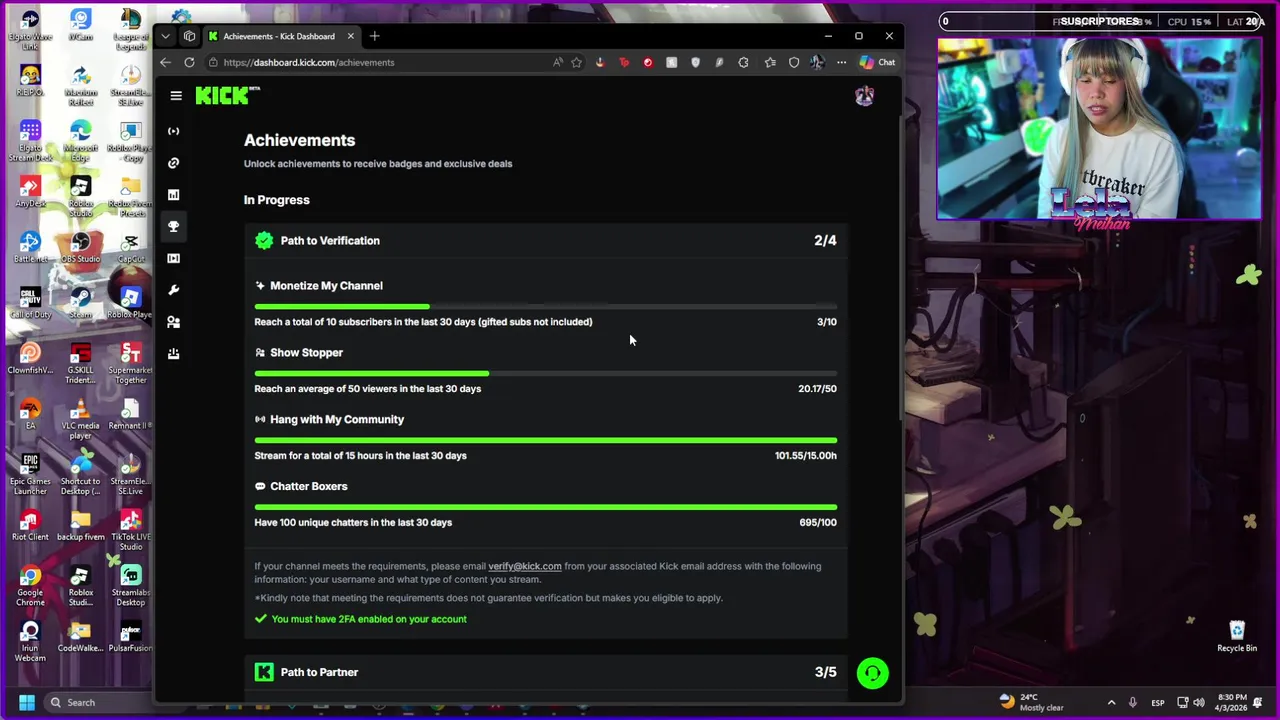Open Edge browser profile avatar

point(817,62)
